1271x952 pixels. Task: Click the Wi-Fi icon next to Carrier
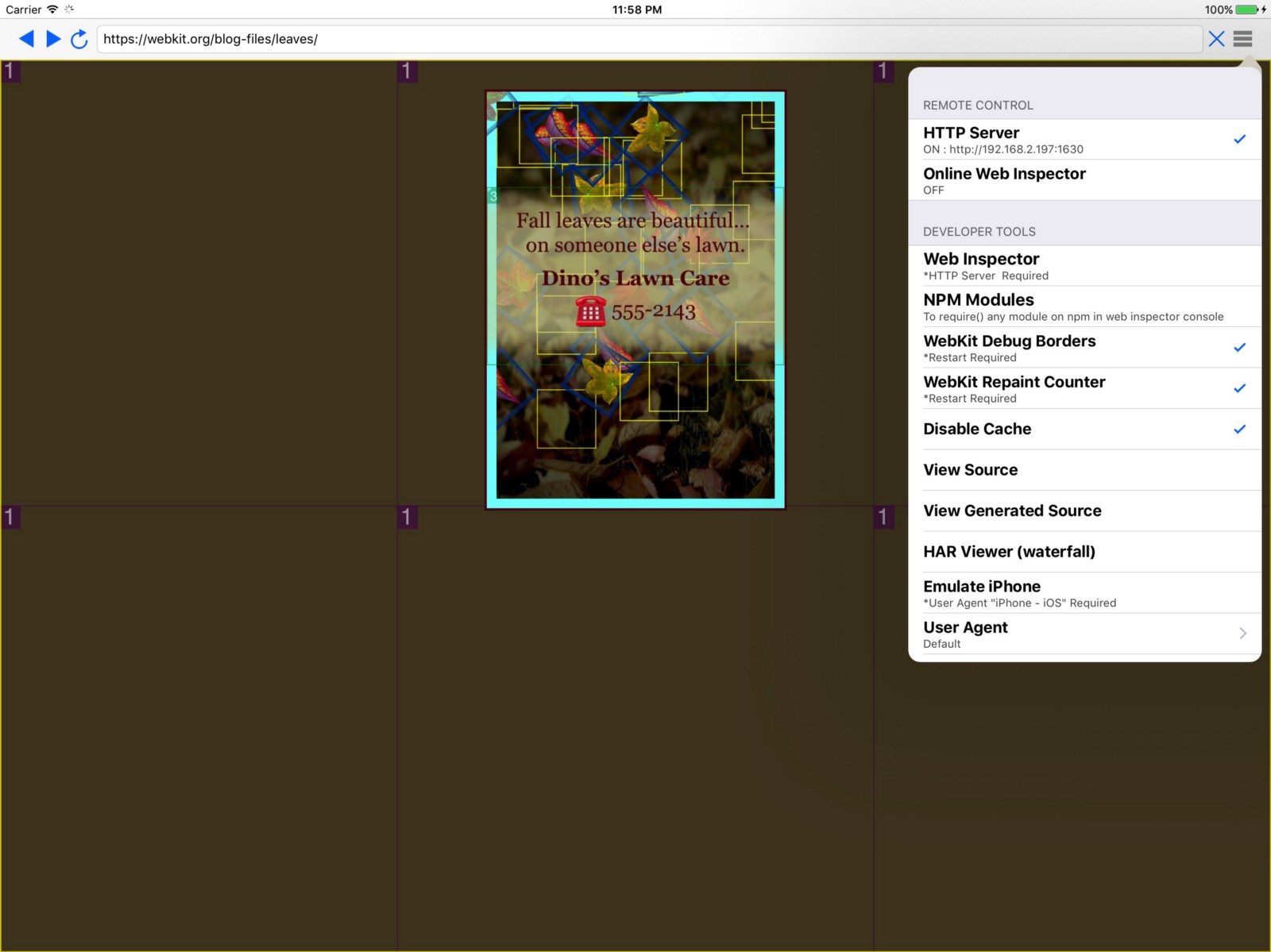(52, 10)
